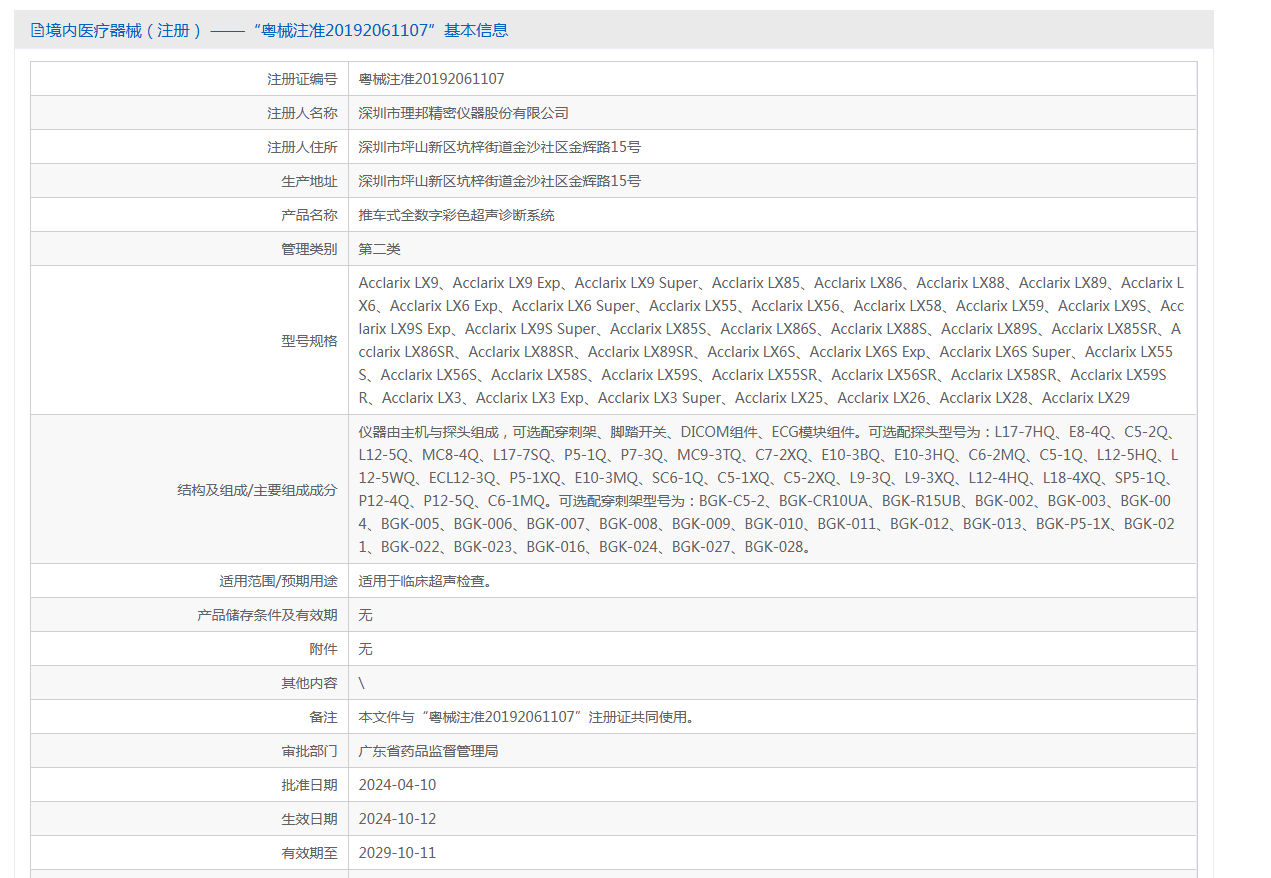Select approval date 2024-04-10
This screenshot has width=1271, height=878.
pyautogui.click(x=398, y=785)
